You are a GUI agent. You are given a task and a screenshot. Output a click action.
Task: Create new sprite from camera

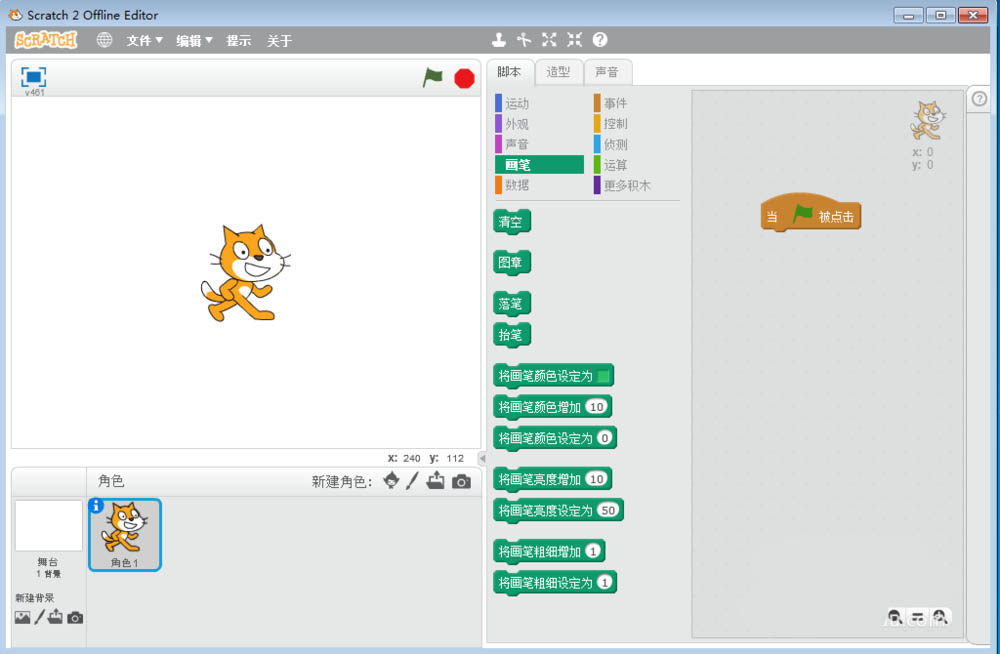461,482
